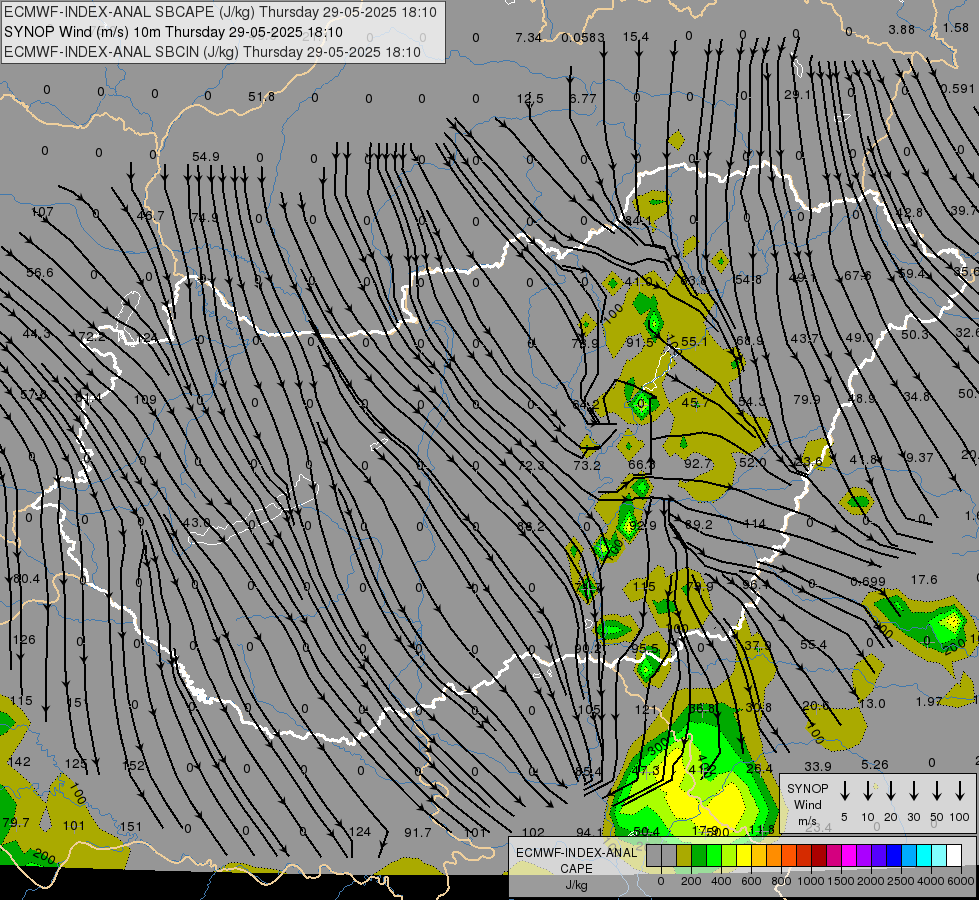Select the SYNOP Wind 10m title line
The height and width of the screenshot is (900, 979).
[x=173, y=32]
